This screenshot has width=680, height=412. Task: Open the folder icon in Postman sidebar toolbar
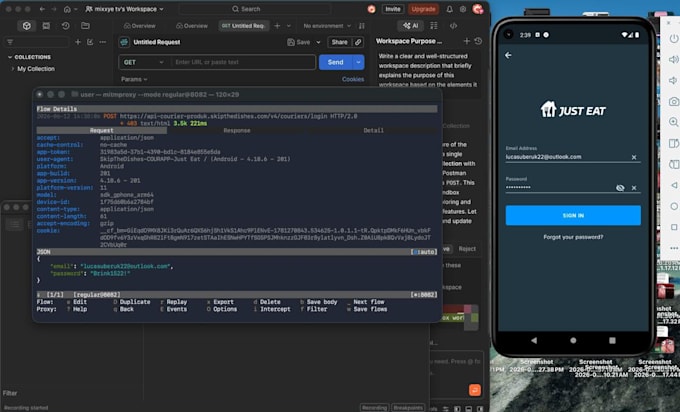pyautogui.click(x=85, y=26)
